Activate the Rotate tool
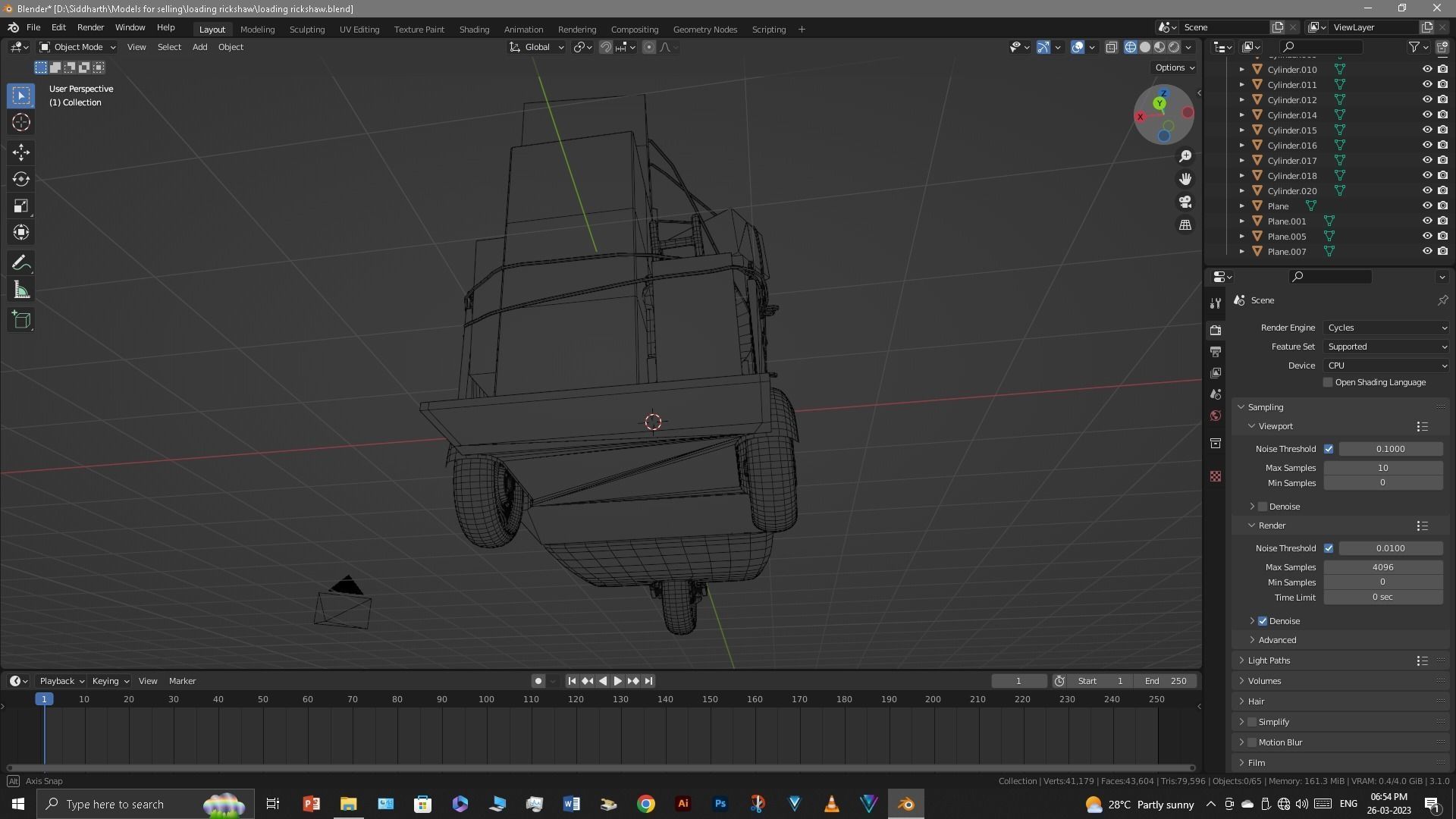The image size is (1456, 819). [21, 179]
